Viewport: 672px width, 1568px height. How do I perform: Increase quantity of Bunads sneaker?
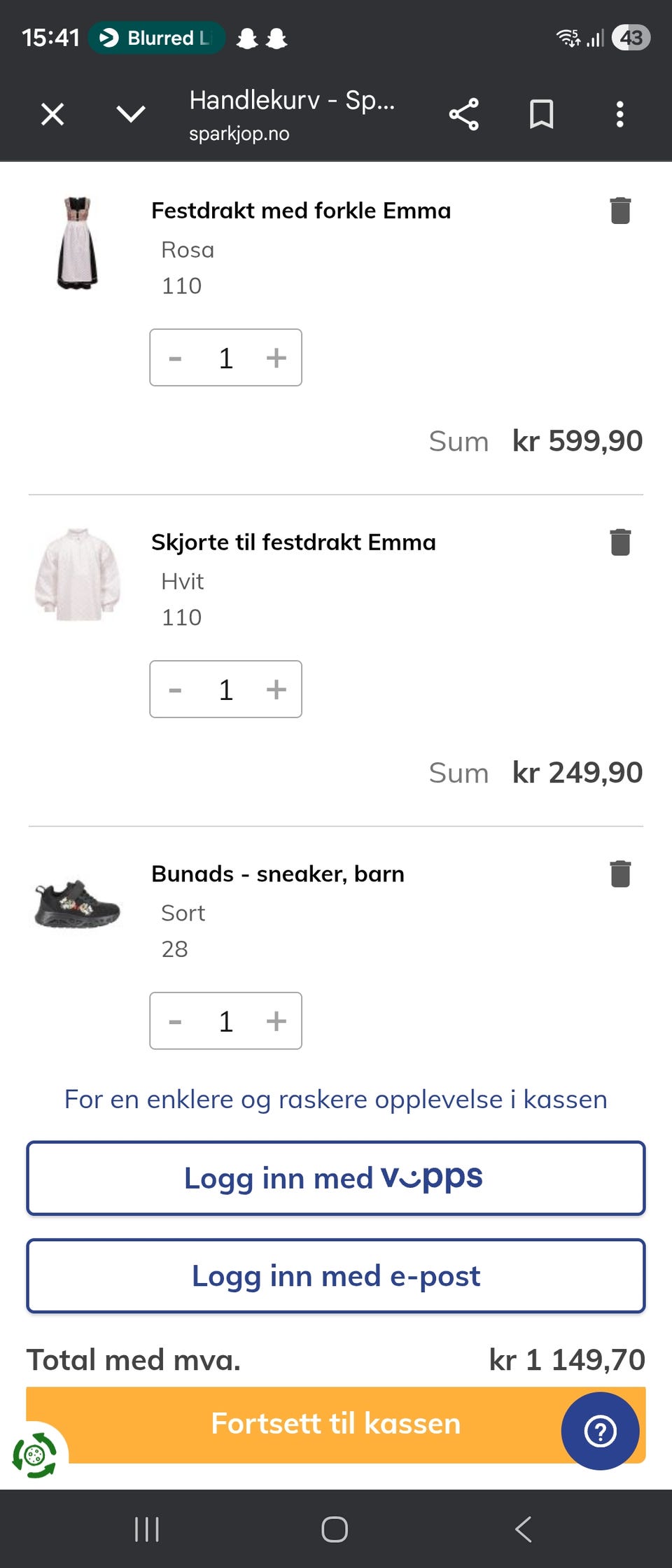(x=276, y=1021)
